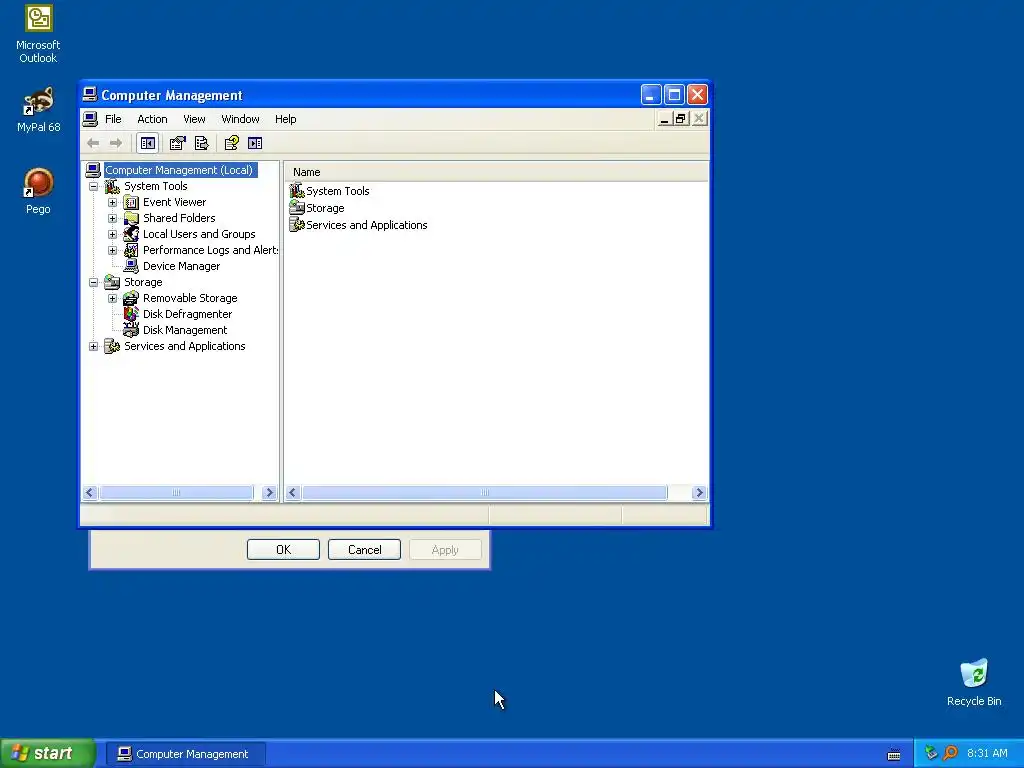
Task: Select Storage node in left tree
Action: 143,282
